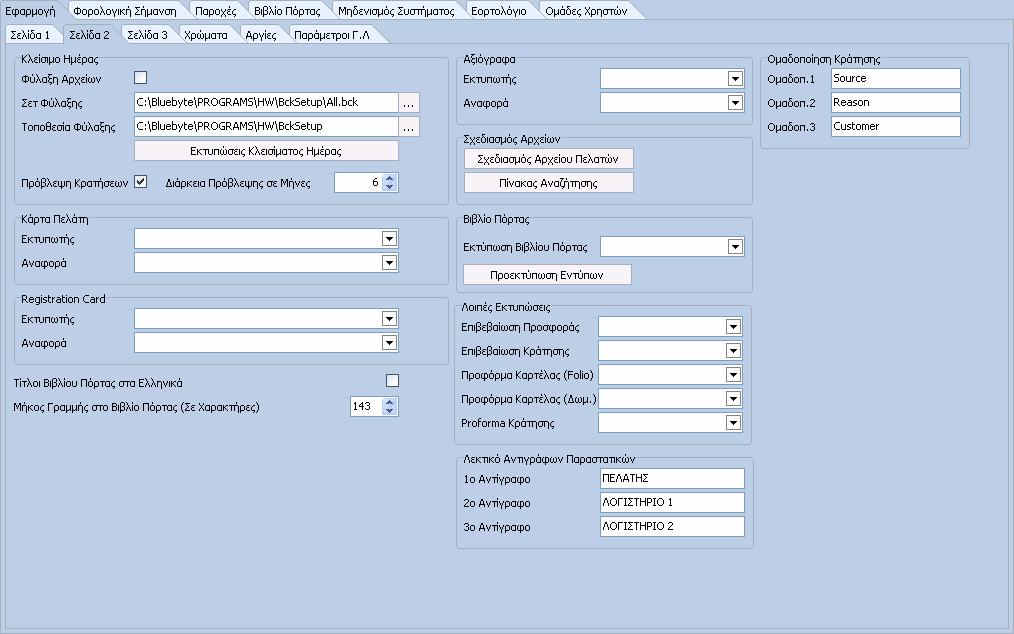Viewport: 1014px width, 634px height.
Task: Open Proforma Κράτησης dropdown
Action: coord(733,422)
